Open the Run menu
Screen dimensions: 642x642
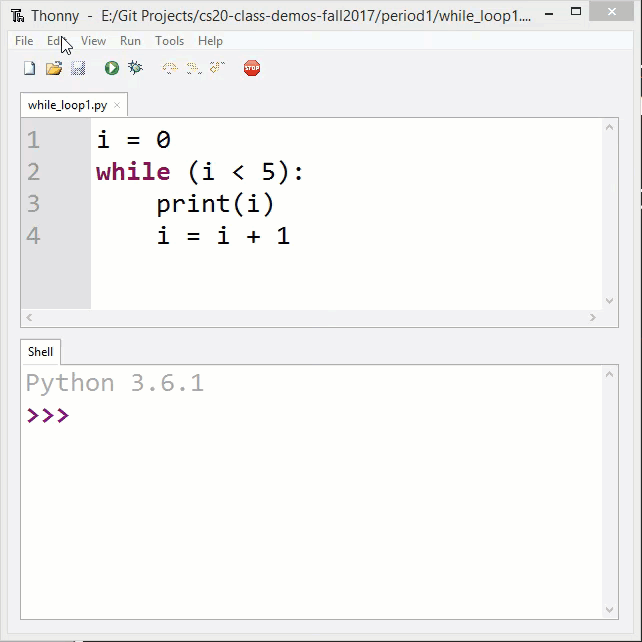[130, 41]
